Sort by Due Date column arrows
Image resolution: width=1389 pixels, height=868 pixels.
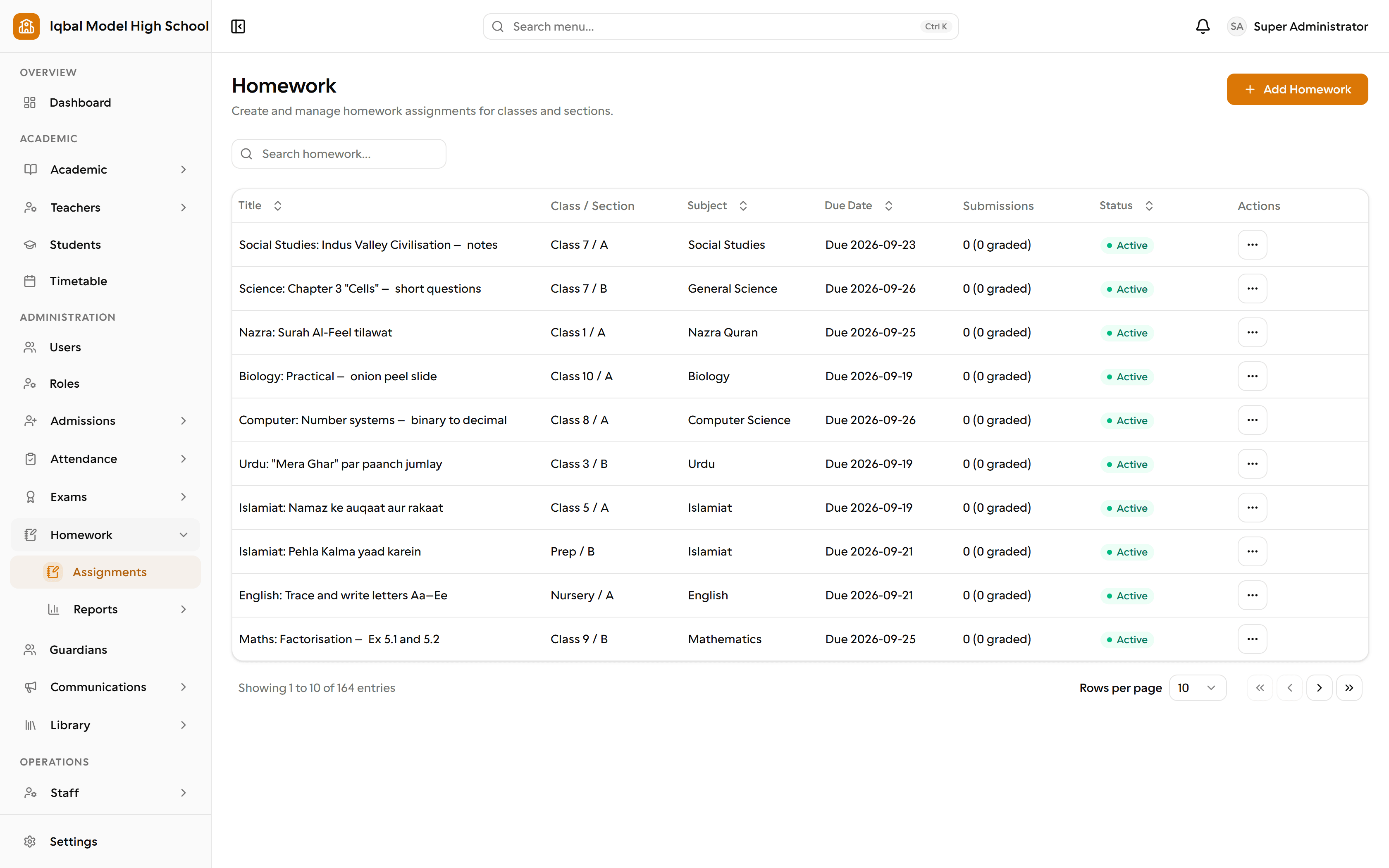[888, 205]
